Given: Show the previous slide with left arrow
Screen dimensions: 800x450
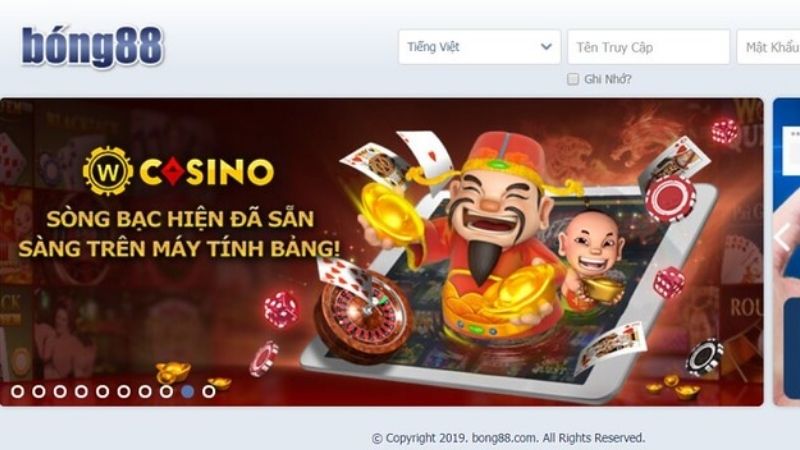Looking at the screenshot, I should point(782,236).
